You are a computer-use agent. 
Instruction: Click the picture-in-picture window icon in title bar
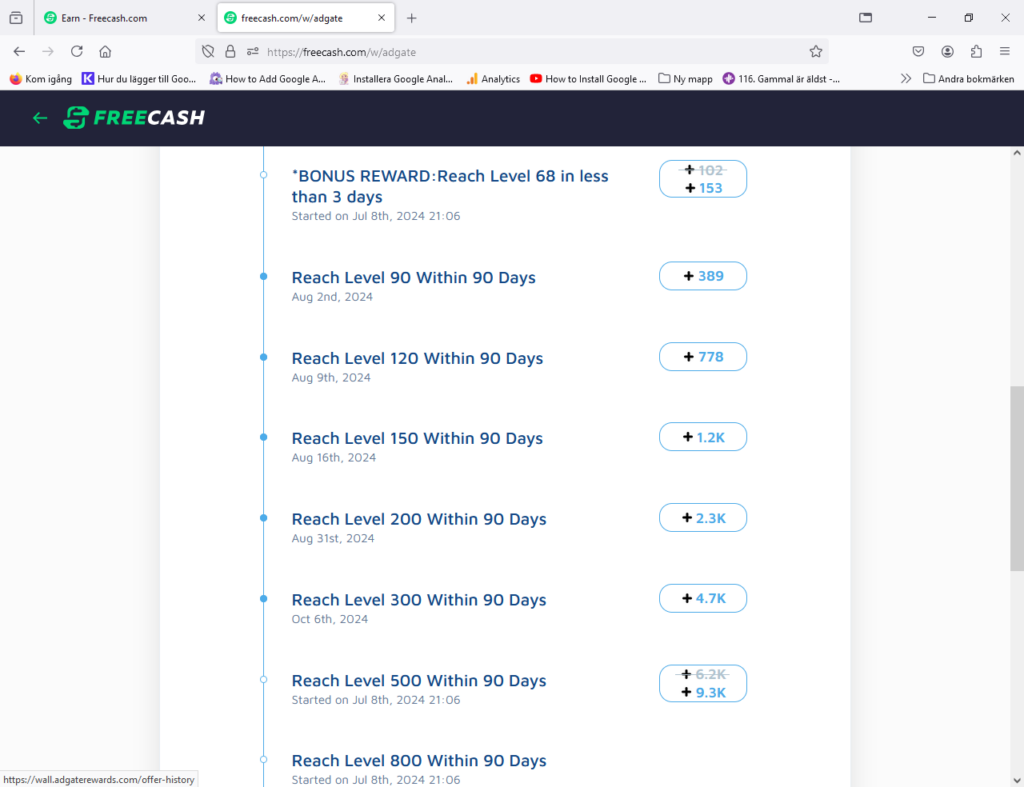click(x=865, y=18)
